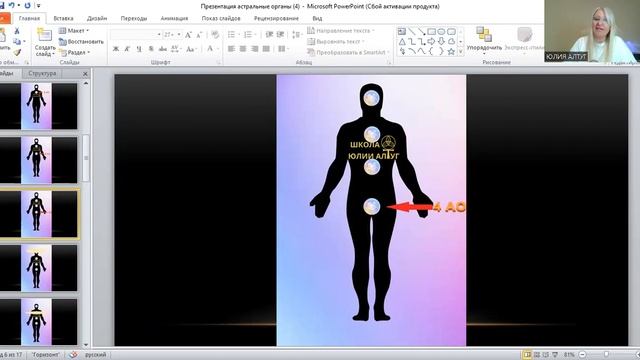Clear all formatting with the eraser icon
The width and height of the screenshot is (640, 360).
click(x=215, y=35)
